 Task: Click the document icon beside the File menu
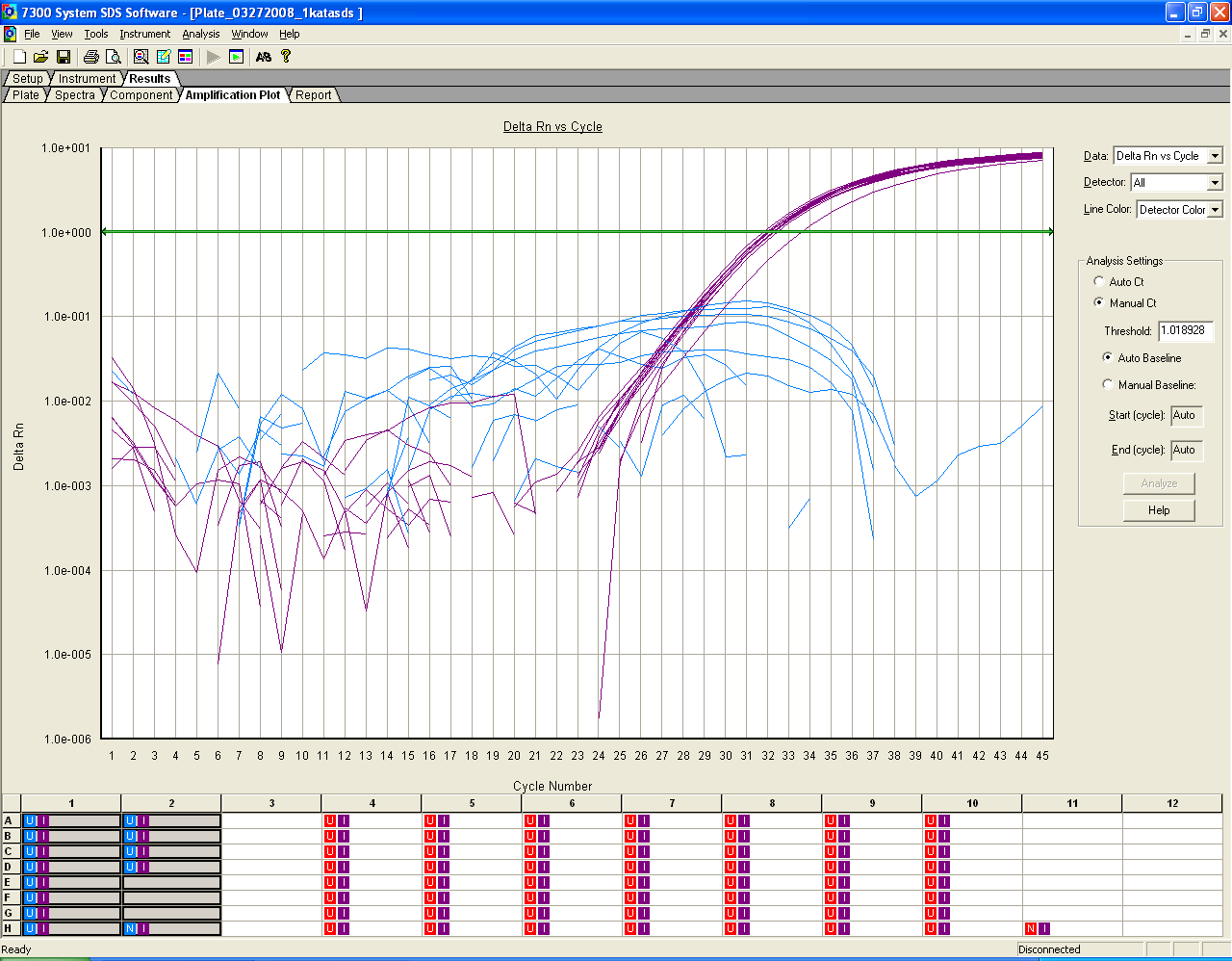(x=10, y=34)
